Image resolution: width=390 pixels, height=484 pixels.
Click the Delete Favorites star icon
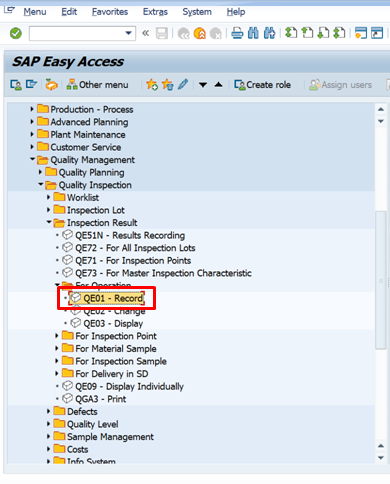[x=168, y=85]
